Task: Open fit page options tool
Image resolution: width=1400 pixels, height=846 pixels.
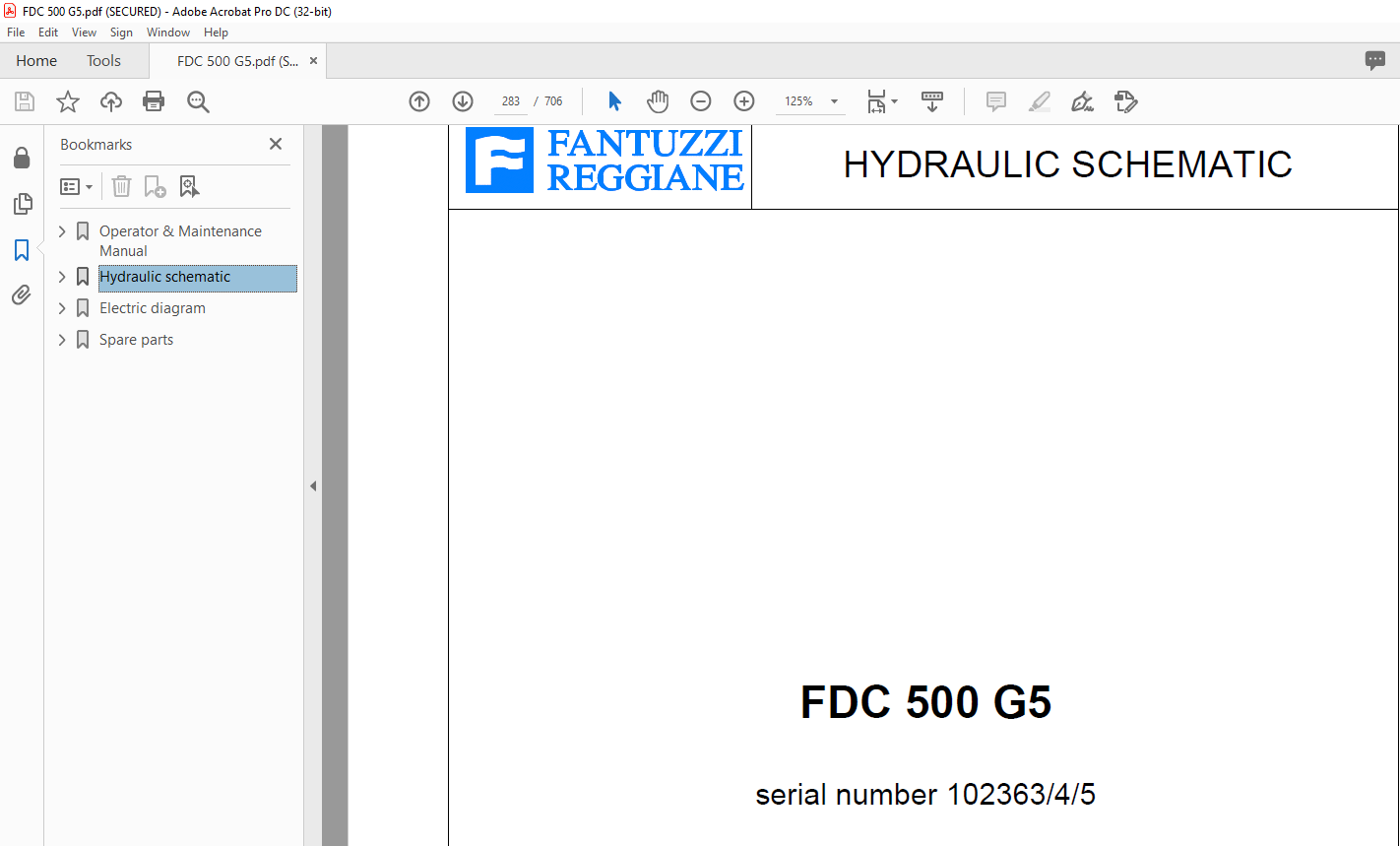Action: (881, 101)
